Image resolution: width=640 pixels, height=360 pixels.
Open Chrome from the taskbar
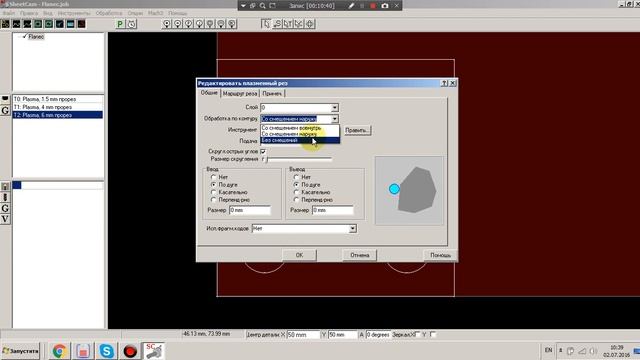[60, 351]
